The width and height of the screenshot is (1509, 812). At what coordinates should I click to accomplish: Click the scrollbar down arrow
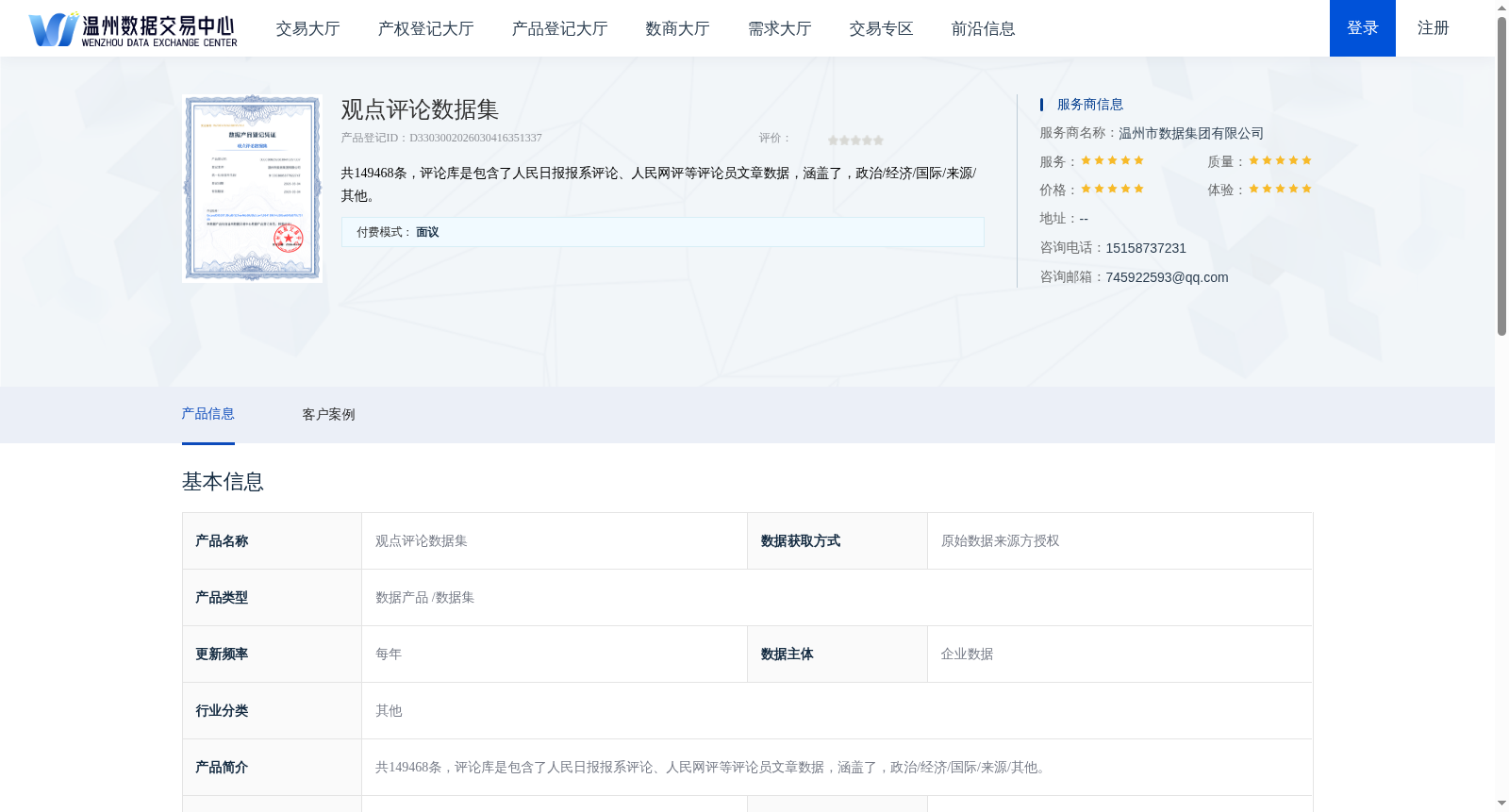click(1501, 804)
